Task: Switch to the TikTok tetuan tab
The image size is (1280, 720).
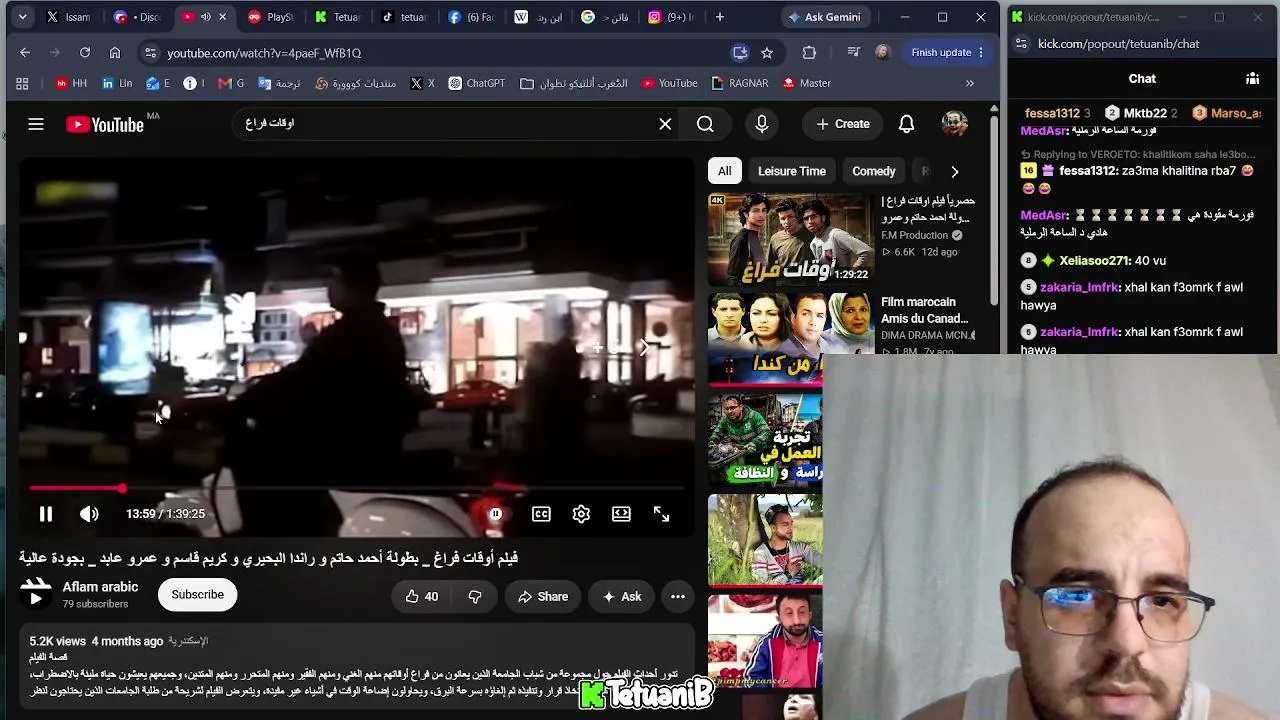Action: pos(404,17)
